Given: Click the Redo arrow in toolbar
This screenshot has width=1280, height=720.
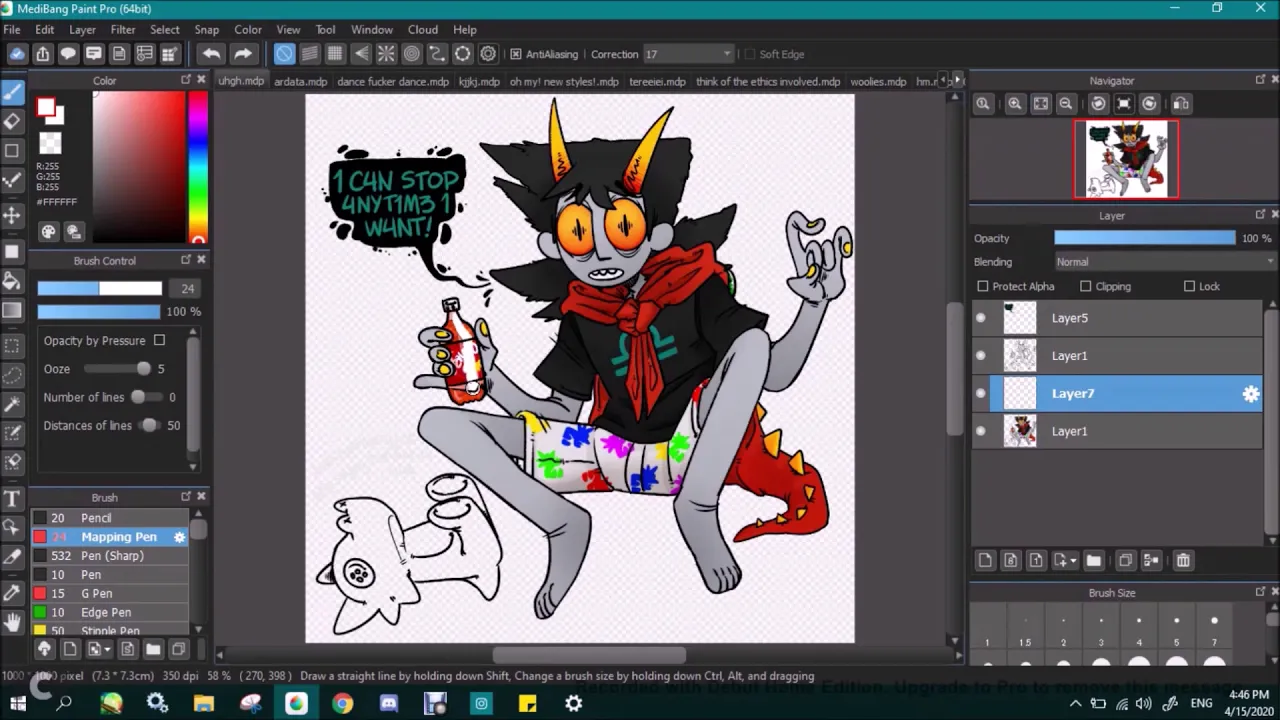Looking at the screenshot, I should pyautogui.click(x=243, y=54).
